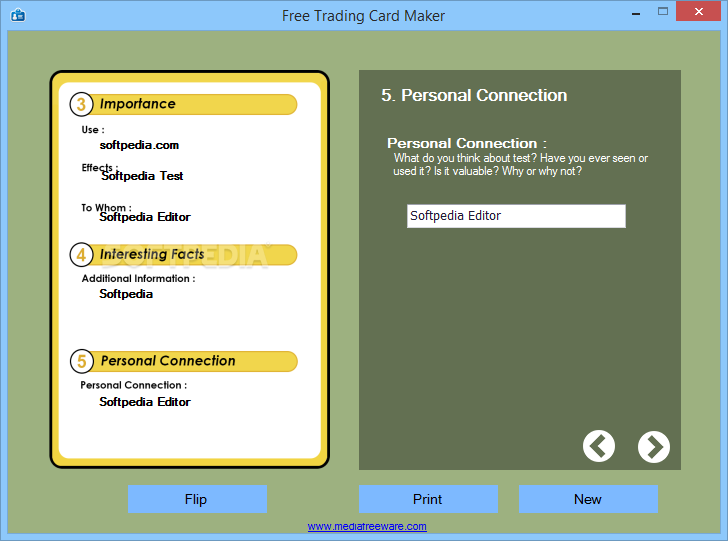Click 'Additional Information :' label
Image resolution: width=728 pixels, height=541 pixels.
pos(138,278)
